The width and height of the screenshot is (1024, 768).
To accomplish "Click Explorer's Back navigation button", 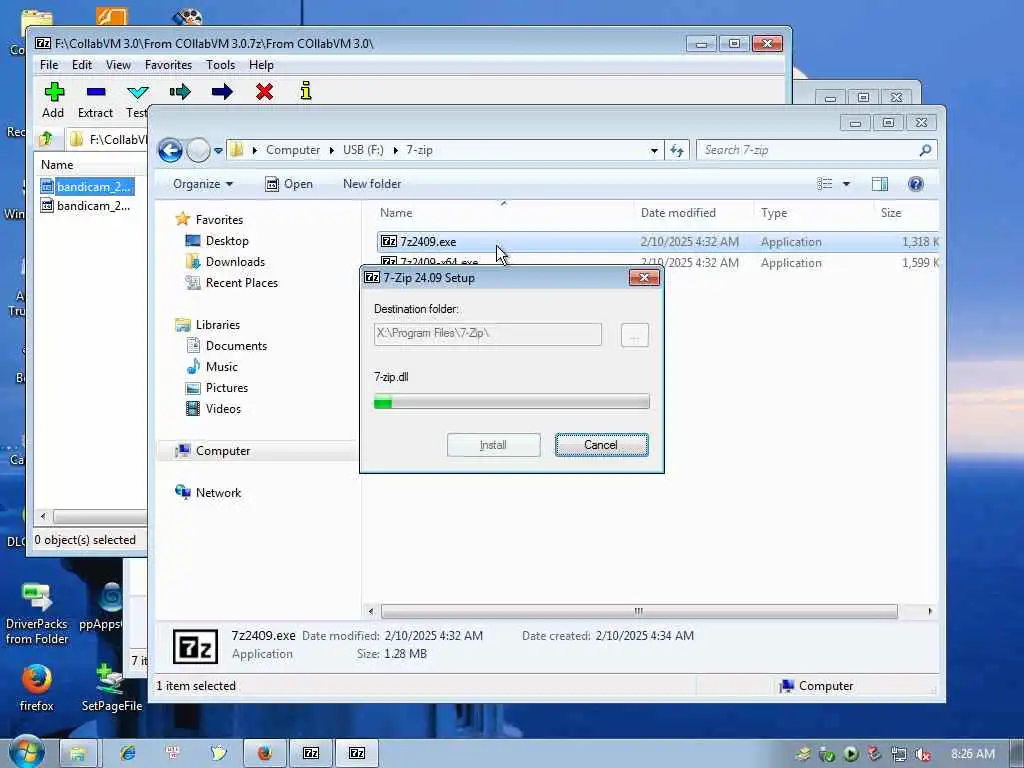I will (x=170, y=150).
